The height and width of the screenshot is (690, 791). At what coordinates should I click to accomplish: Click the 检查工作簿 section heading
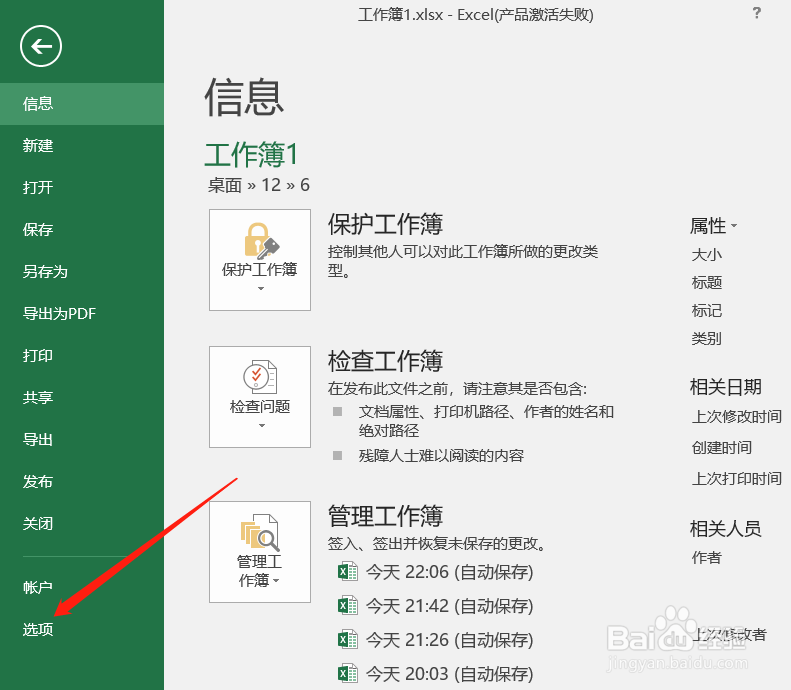point(385,361)
